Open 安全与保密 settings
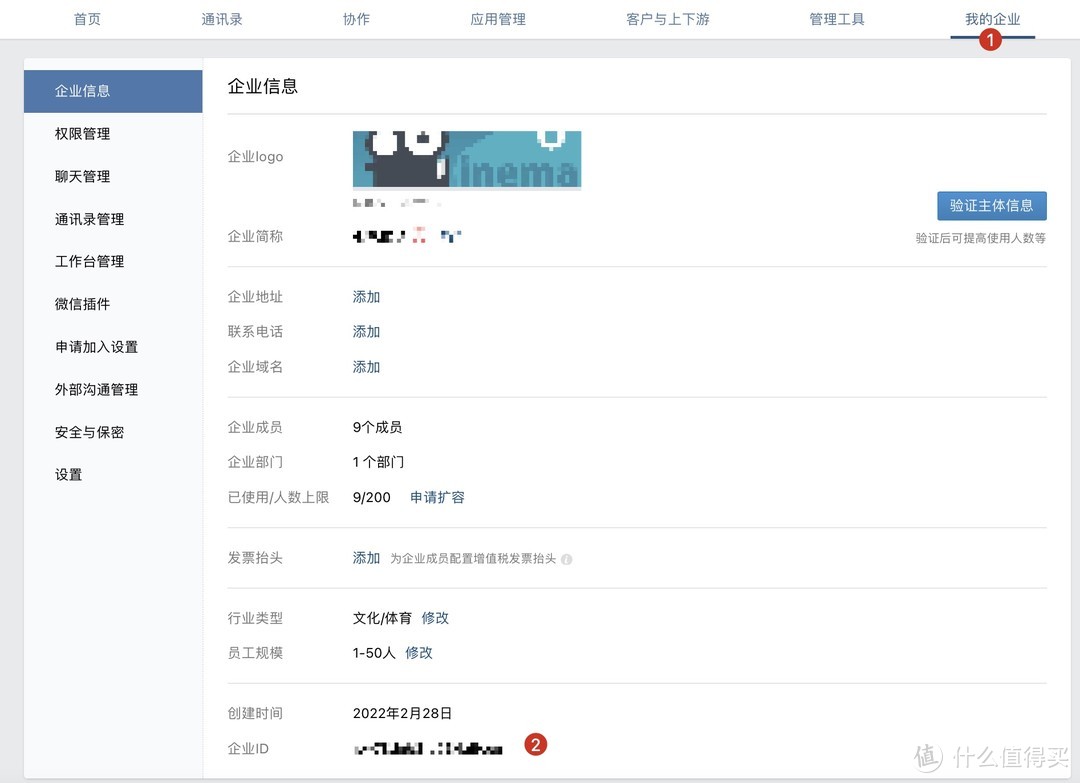Image resolution: width=1080 pixels, height=783 pixels. click(90, 432)
